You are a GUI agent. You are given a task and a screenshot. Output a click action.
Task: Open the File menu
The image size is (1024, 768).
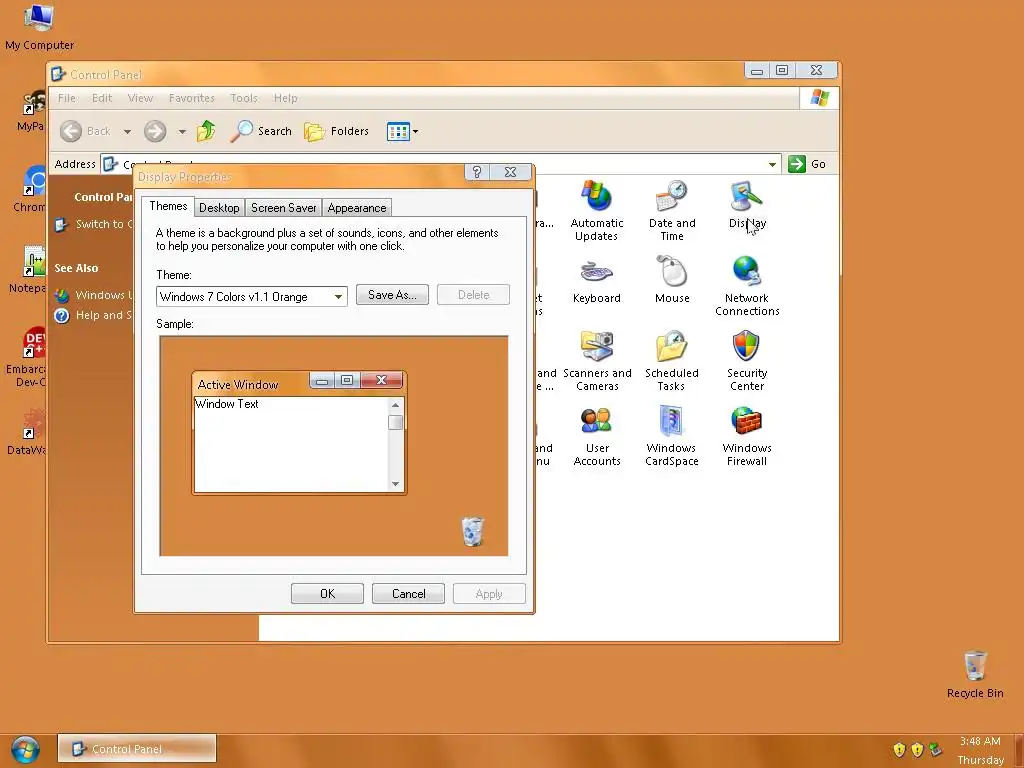[67, 98]
